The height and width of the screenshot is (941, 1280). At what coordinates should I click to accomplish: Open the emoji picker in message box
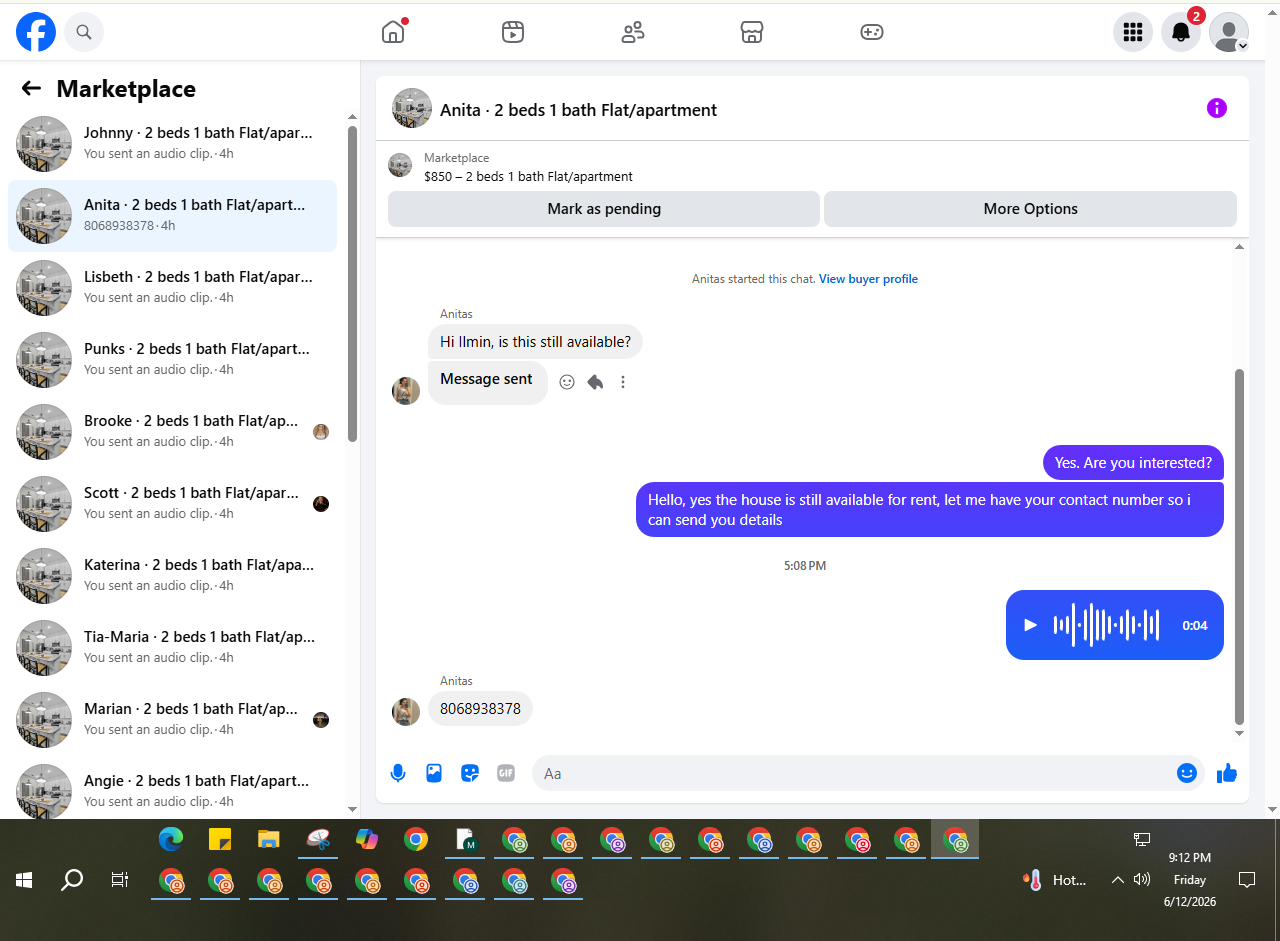coord(1187,773)
